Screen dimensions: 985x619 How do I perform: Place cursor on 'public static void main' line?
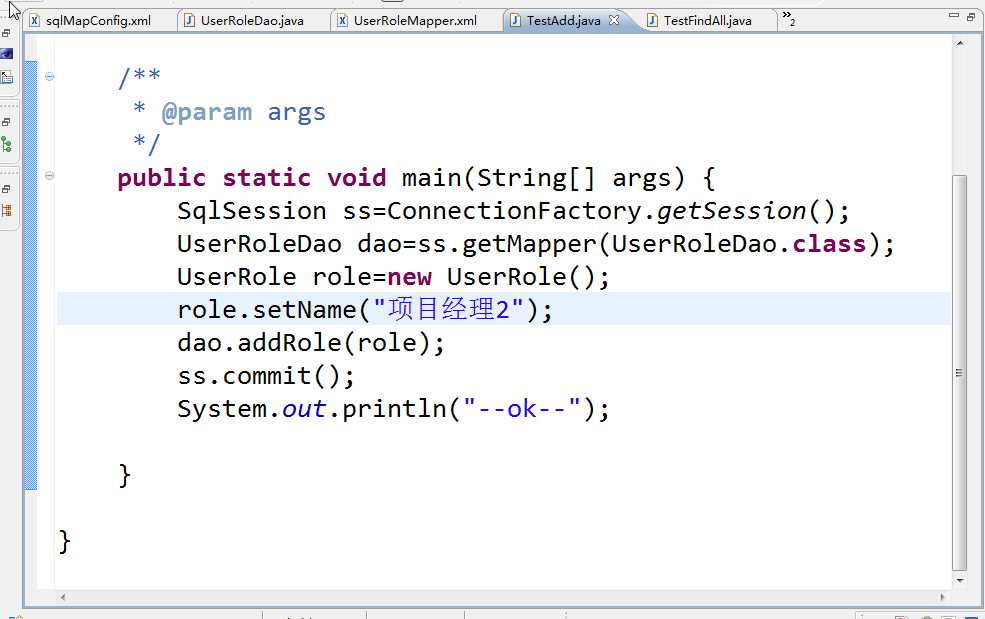point(416,178)
